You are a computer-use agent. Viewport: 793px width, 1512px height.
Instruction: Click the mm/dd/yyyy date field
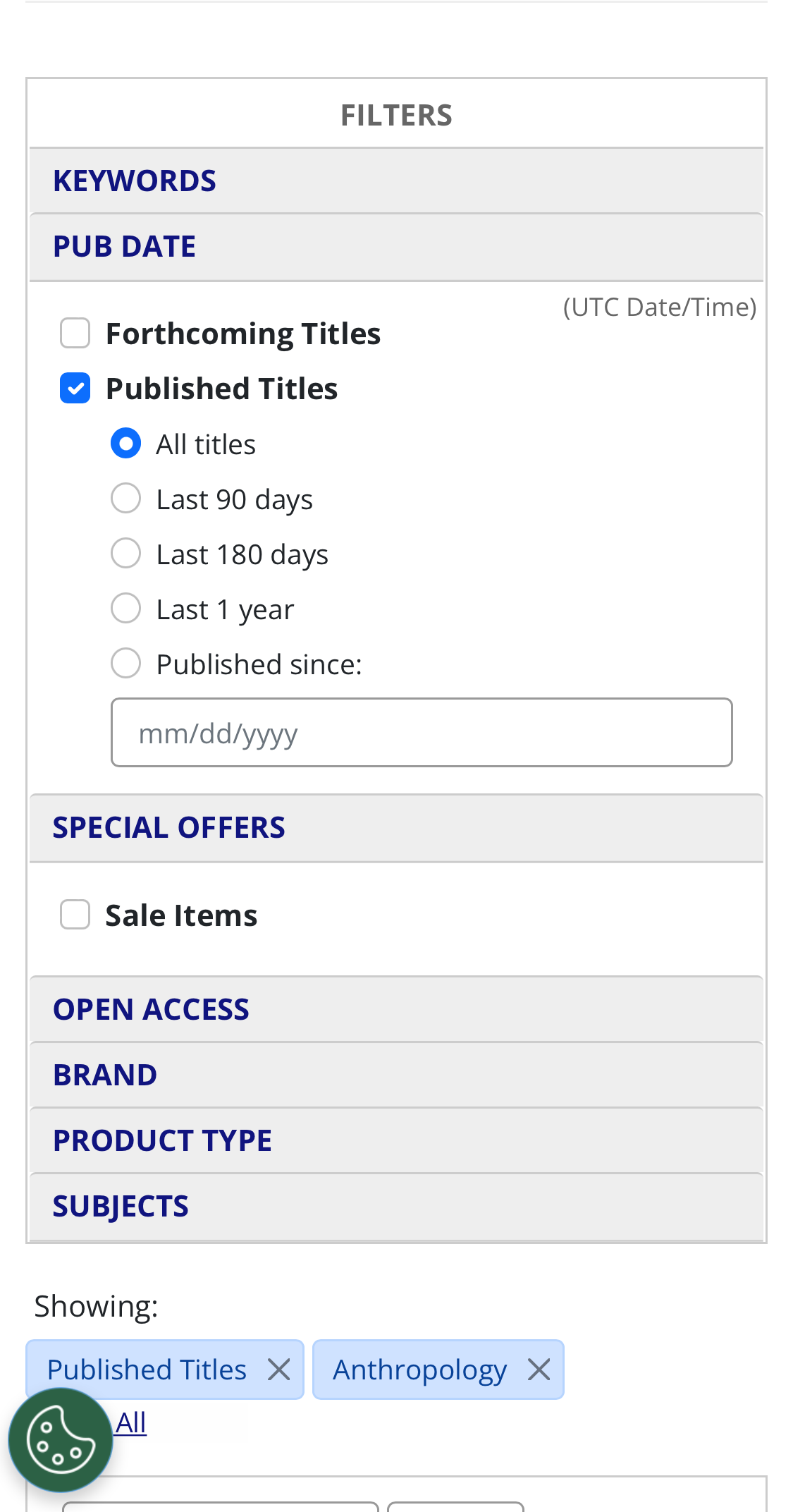click(x=422, y=732)
